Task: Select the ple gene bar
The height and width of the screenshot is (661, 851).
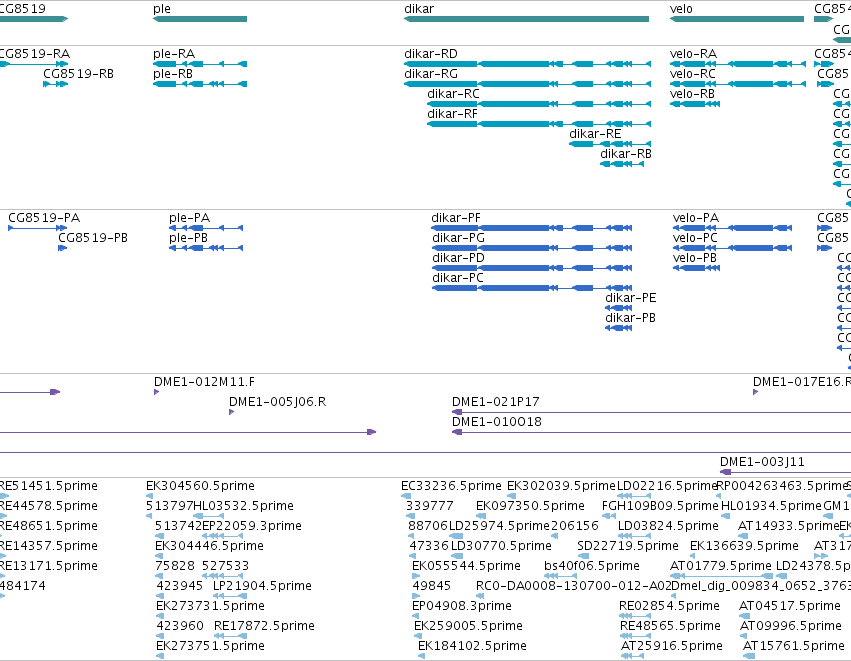Action: tap(200, 19)
